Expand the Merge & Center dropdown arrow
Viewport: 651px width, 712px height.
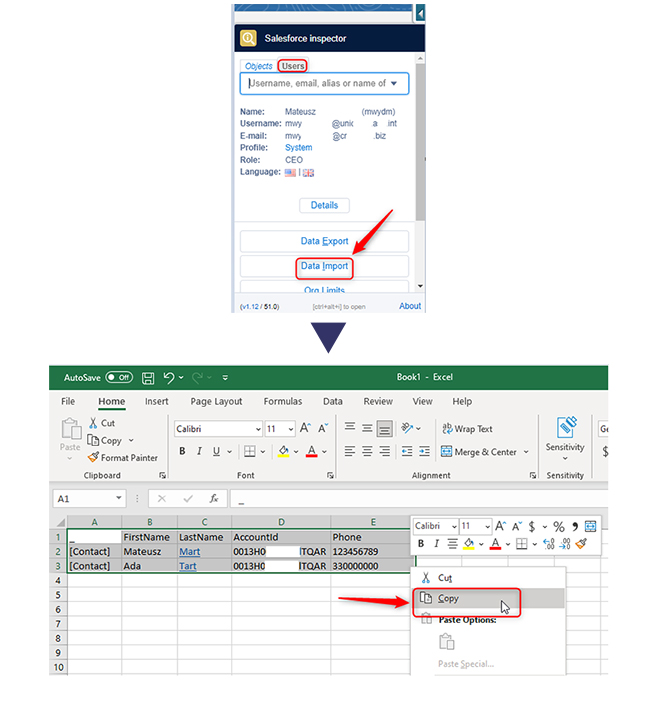pyautogui.click(x=526, y=452)
